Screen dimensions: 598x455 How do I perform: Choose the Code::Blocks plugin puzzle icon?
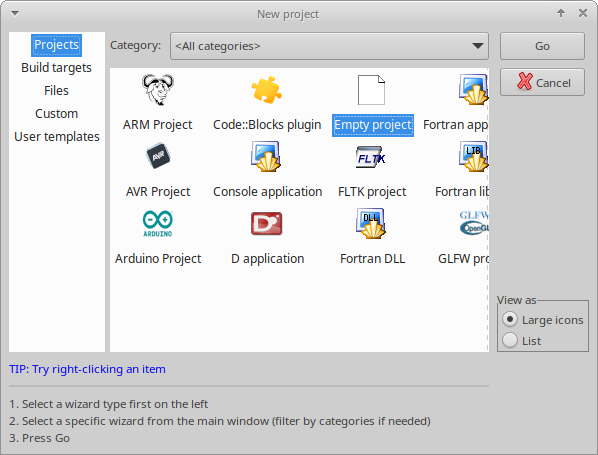point(267,90)
